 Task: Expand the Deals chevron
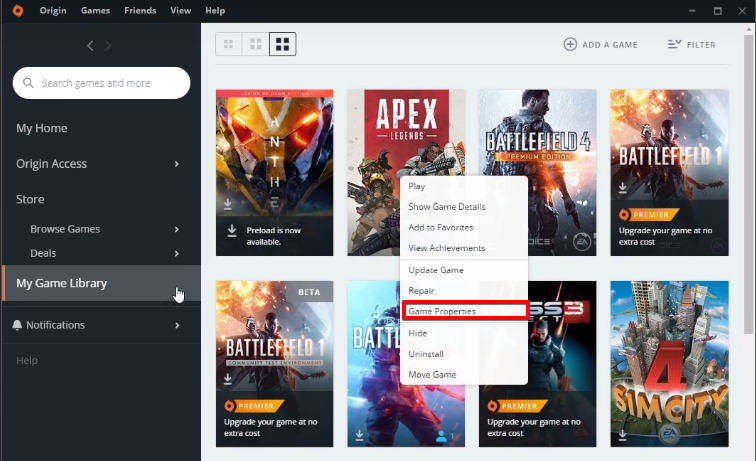(176, 254)
